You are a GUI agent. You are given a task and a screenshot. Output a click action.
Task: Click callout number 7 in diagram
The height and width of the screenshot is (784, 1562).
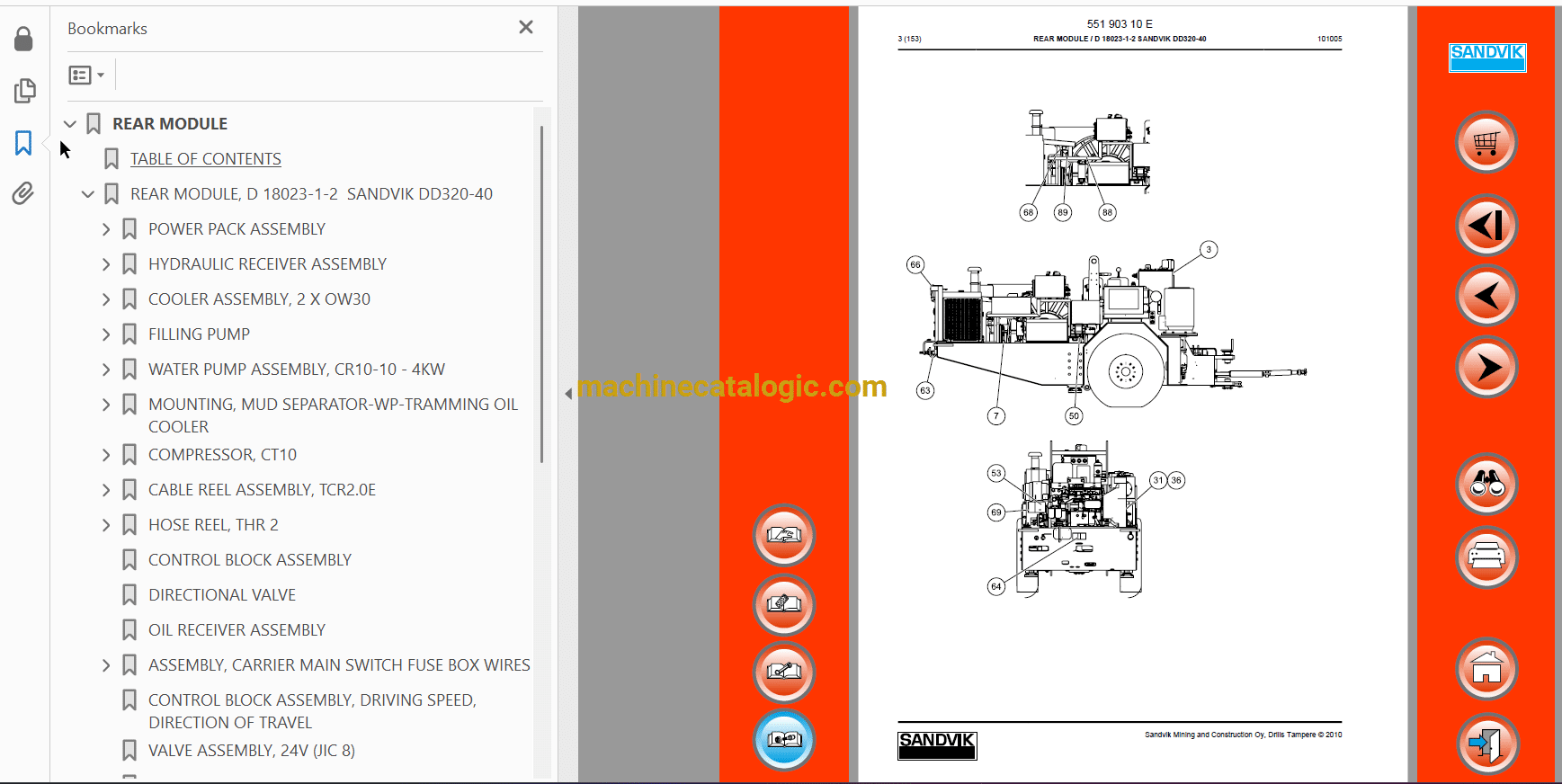[995, 416]
